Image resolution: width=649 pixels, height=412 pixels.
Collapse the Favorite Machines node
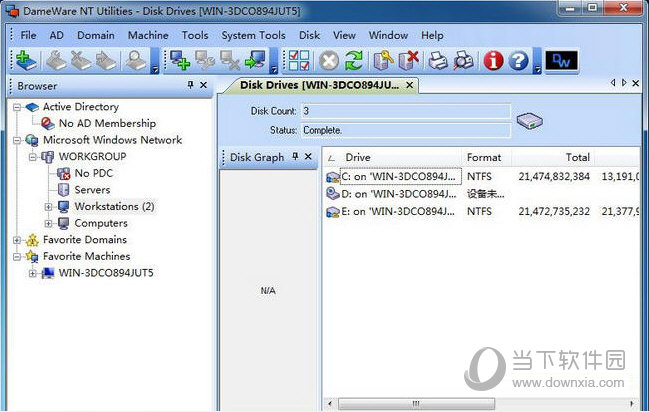click(17, 257)
